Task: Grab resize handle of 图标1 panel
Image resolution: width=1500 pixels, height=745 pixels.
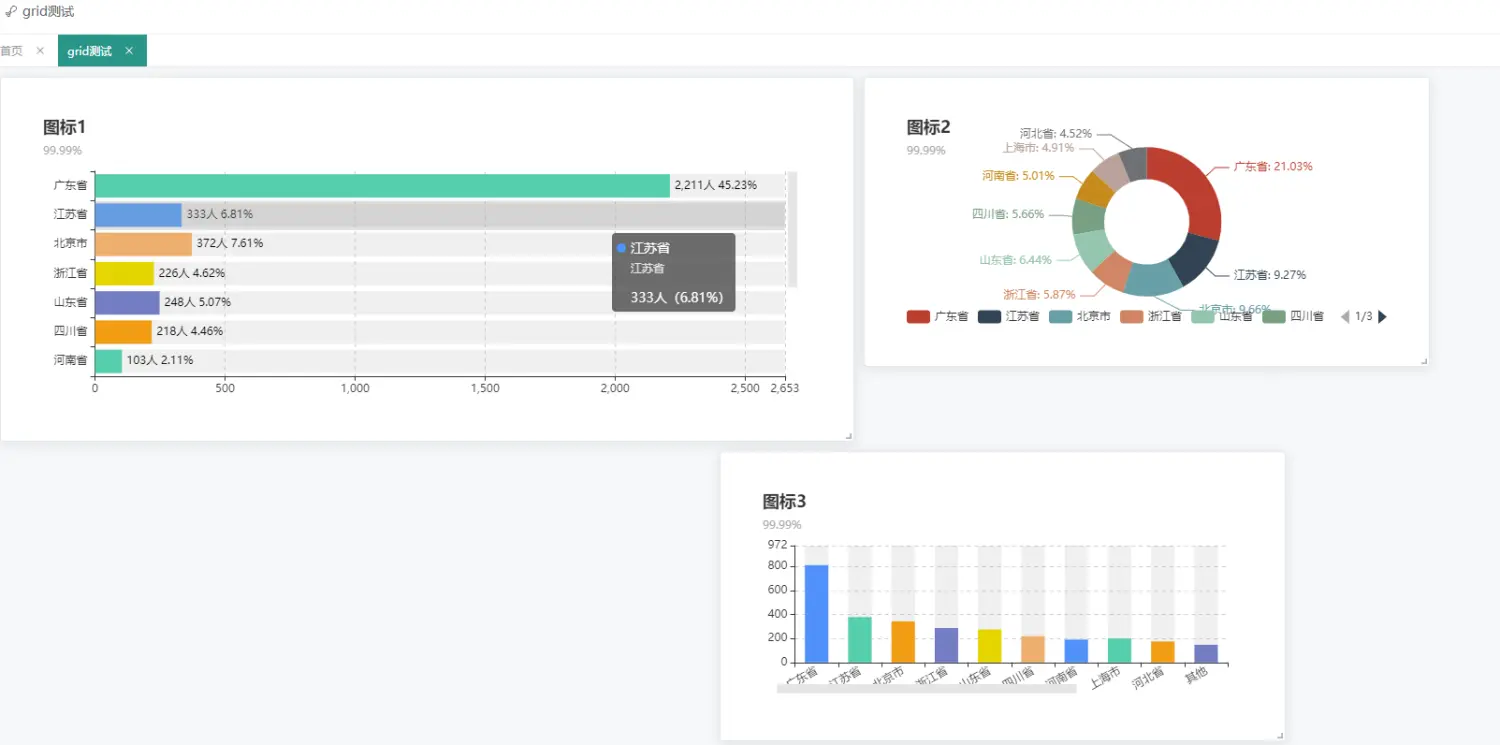Action: 848,435
